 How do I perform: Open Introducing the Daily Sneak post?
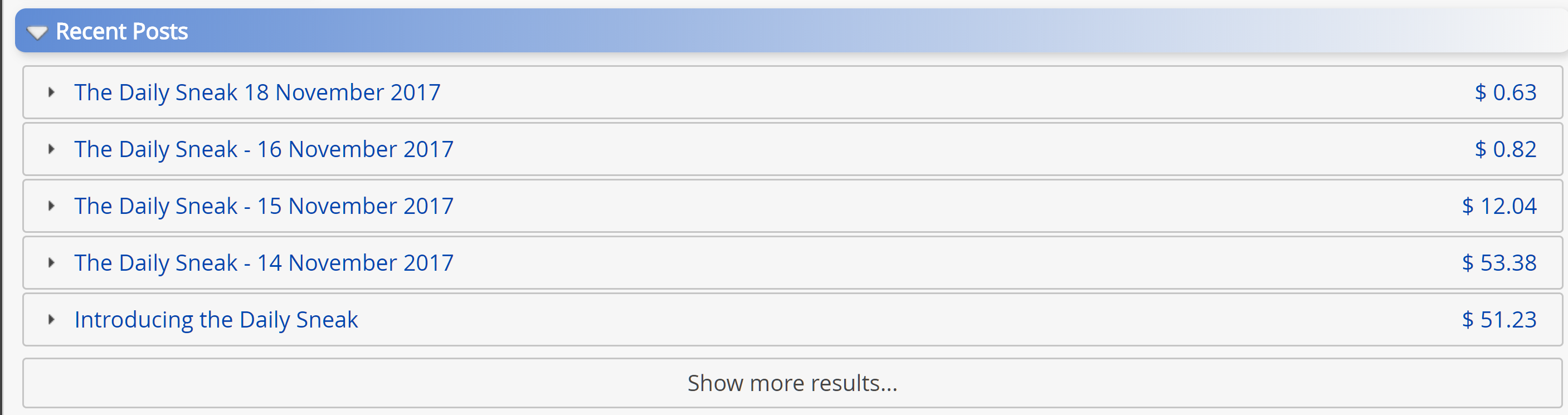pos(216,319)
